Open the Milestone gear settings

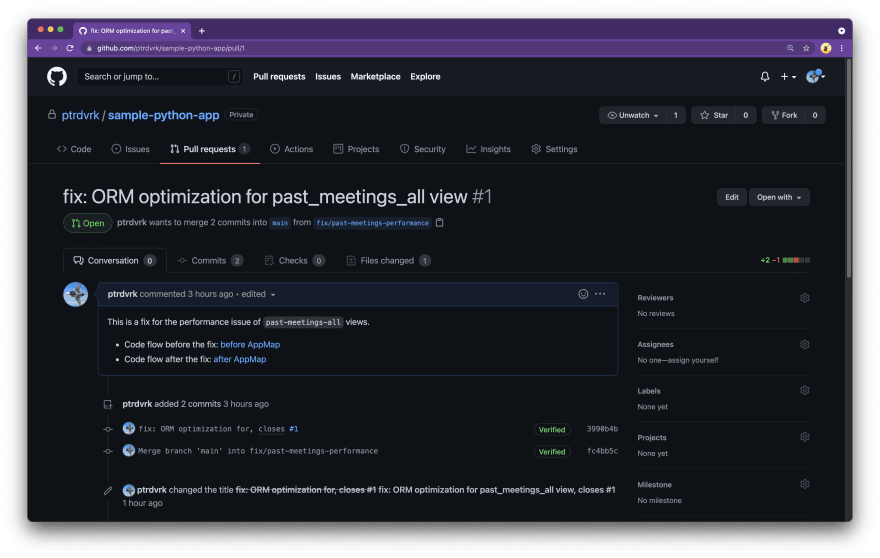(804, 484)
